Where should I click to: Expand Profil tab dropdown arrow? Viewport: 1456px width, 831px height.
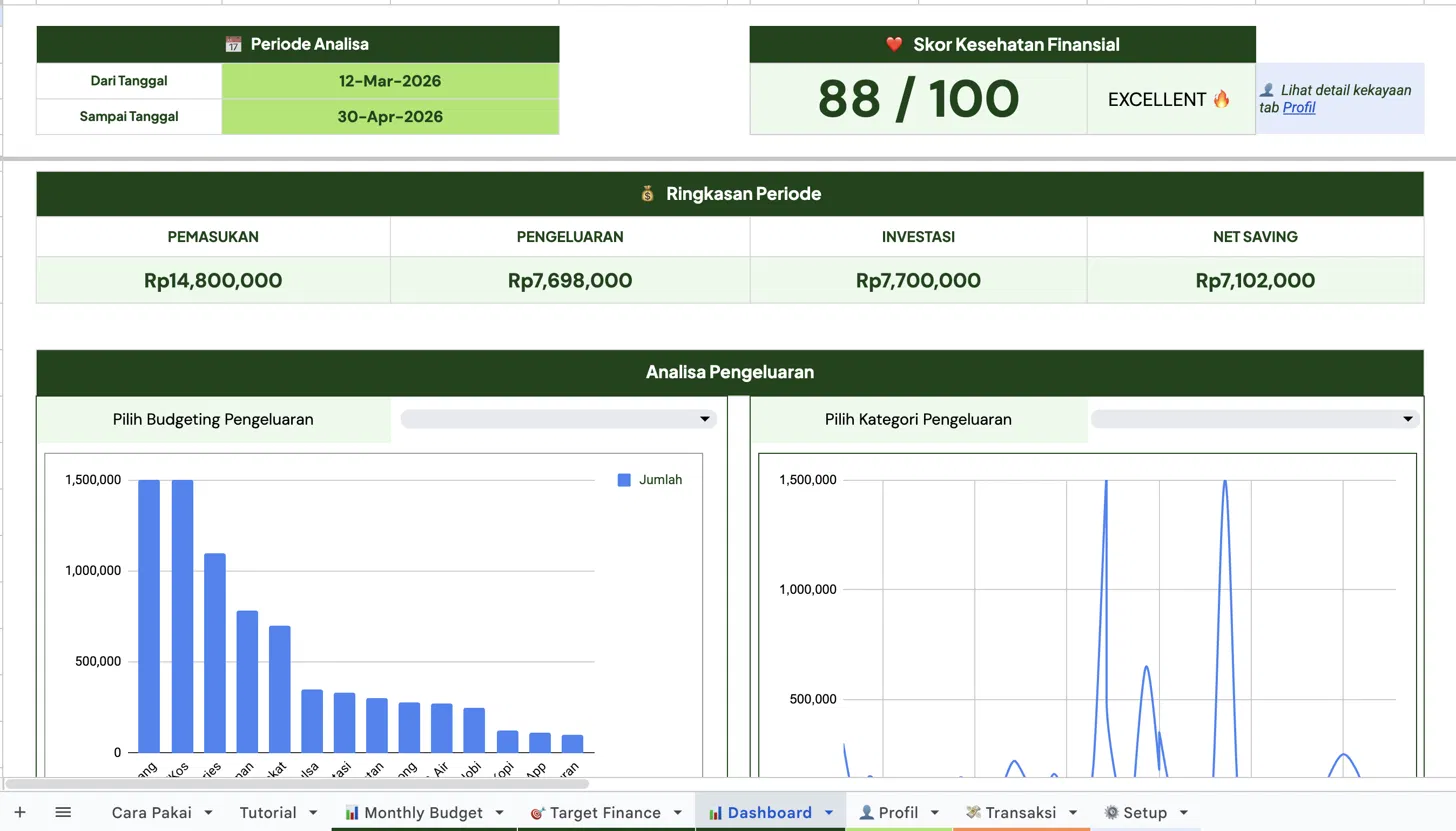tap(935, 813)
